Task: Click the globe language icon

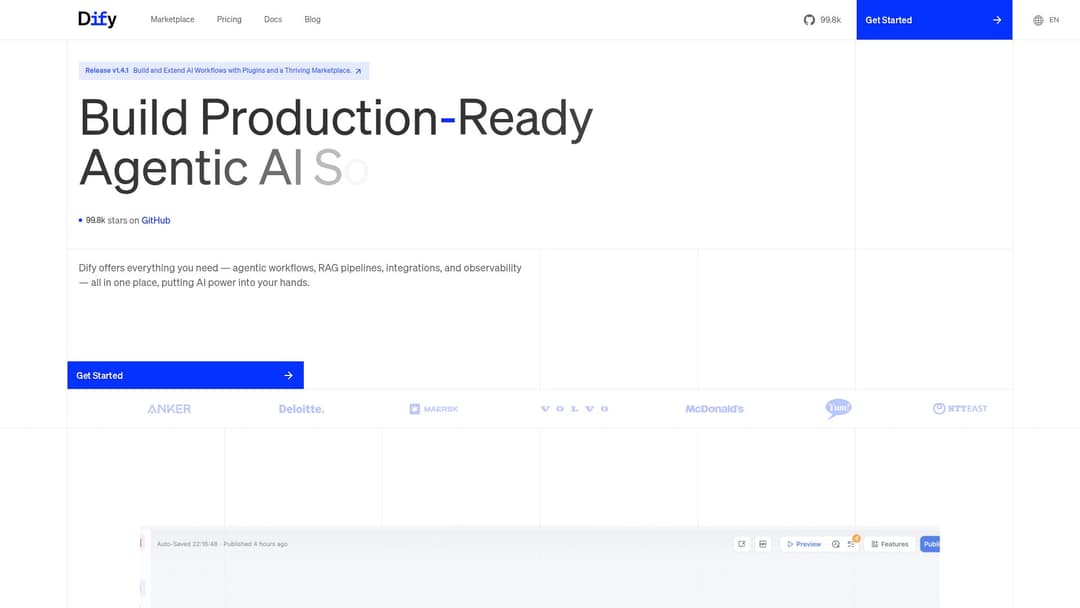Action: tap(1038, 20)
